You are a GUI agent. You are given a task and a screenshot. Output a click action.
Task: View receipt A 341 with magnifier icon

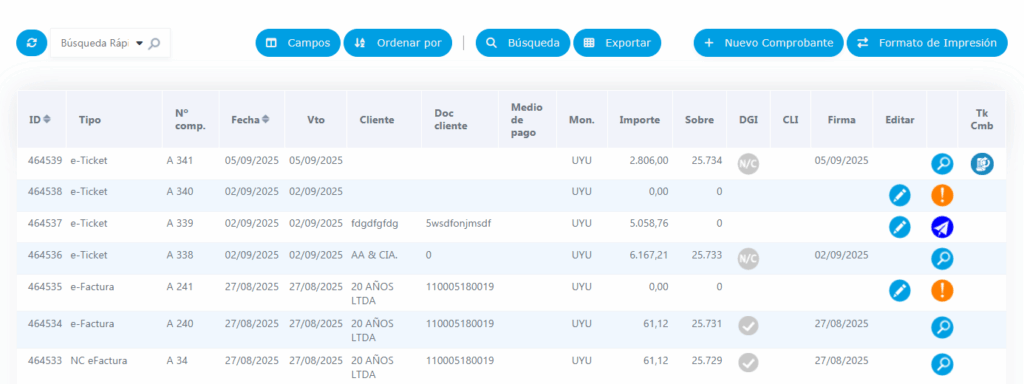942,164
